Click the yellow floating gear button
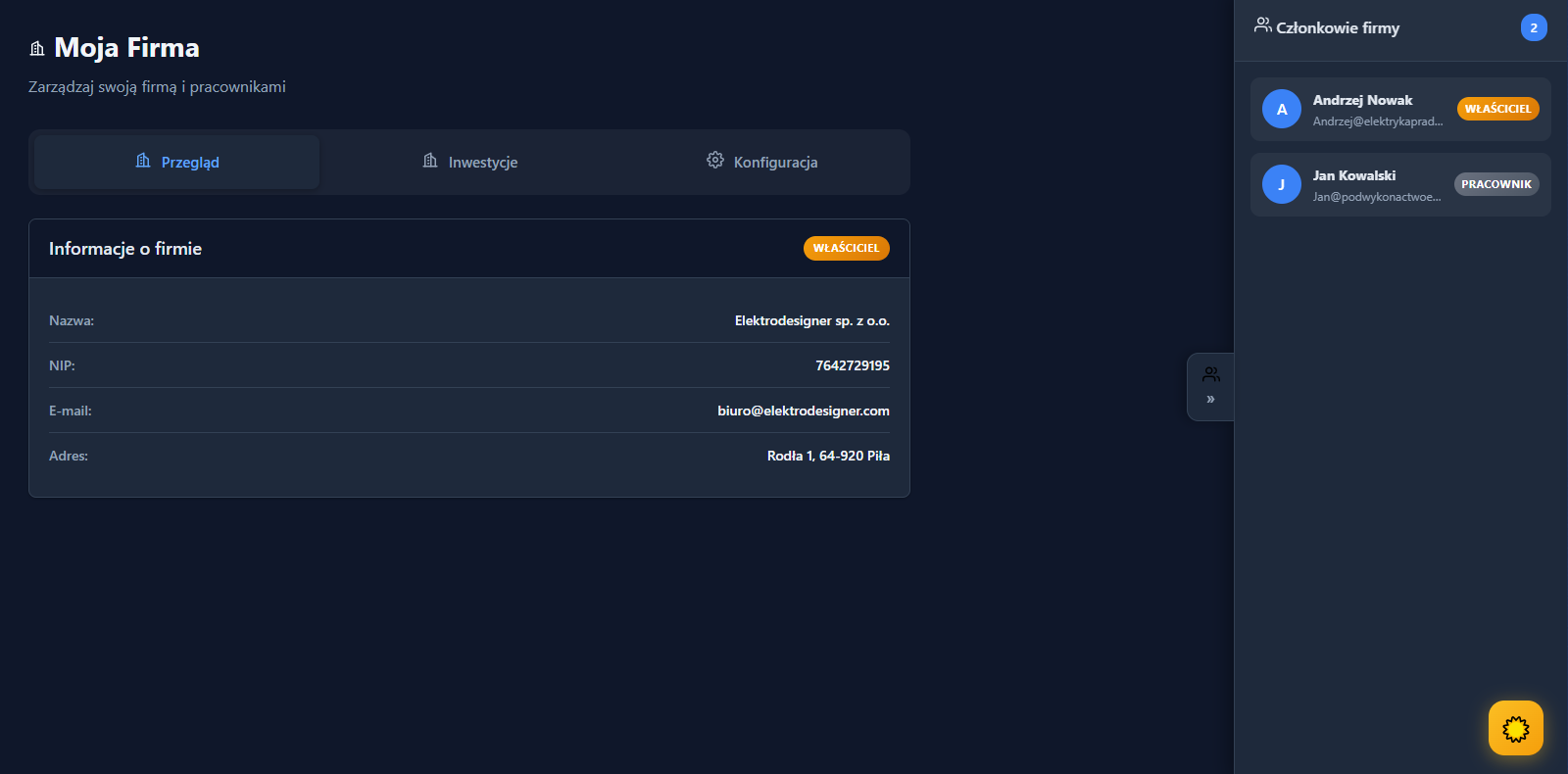This screenshot has width=1568, height=774. pyautogui.click(x=1515, y=728)
